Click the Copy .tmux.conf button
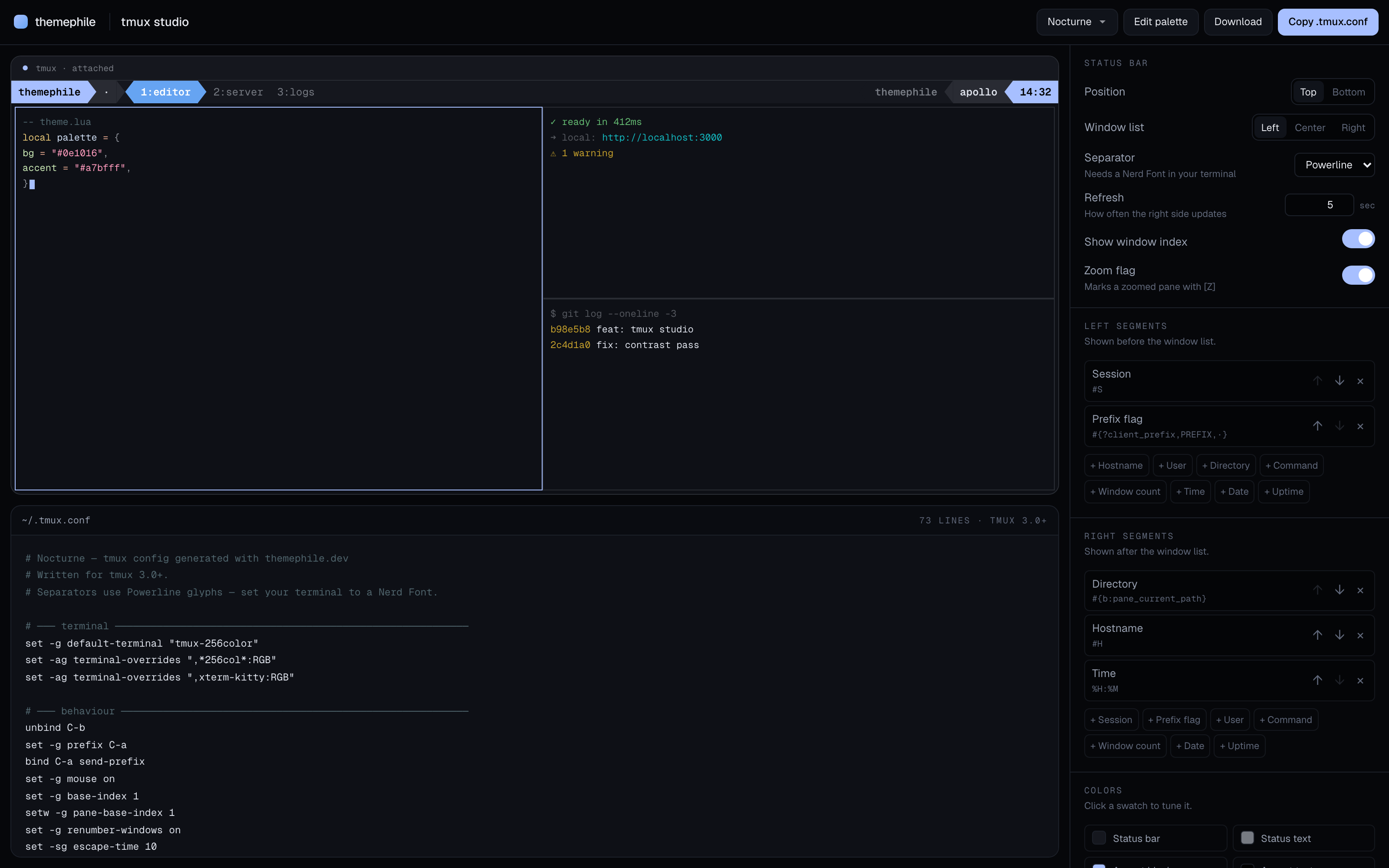 (x=1328, y=22)
